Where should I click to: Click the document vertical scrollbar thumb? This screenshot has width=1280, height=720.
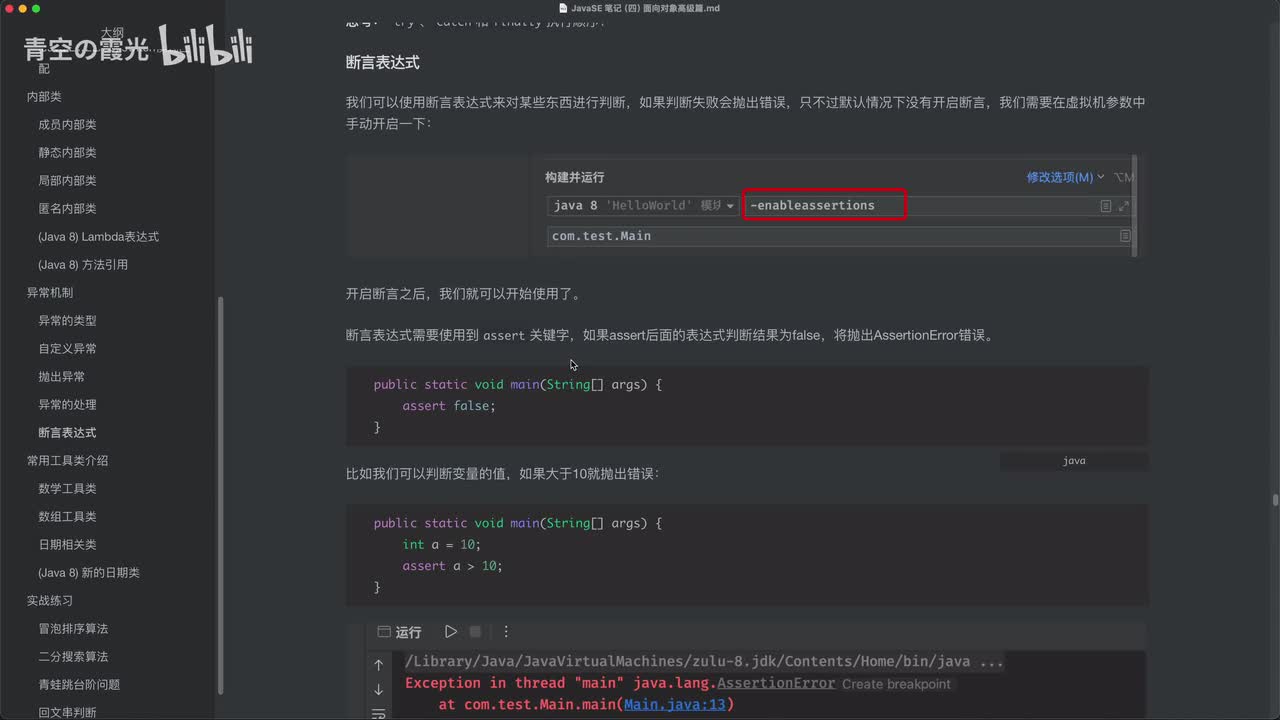tap(1275, 500)
